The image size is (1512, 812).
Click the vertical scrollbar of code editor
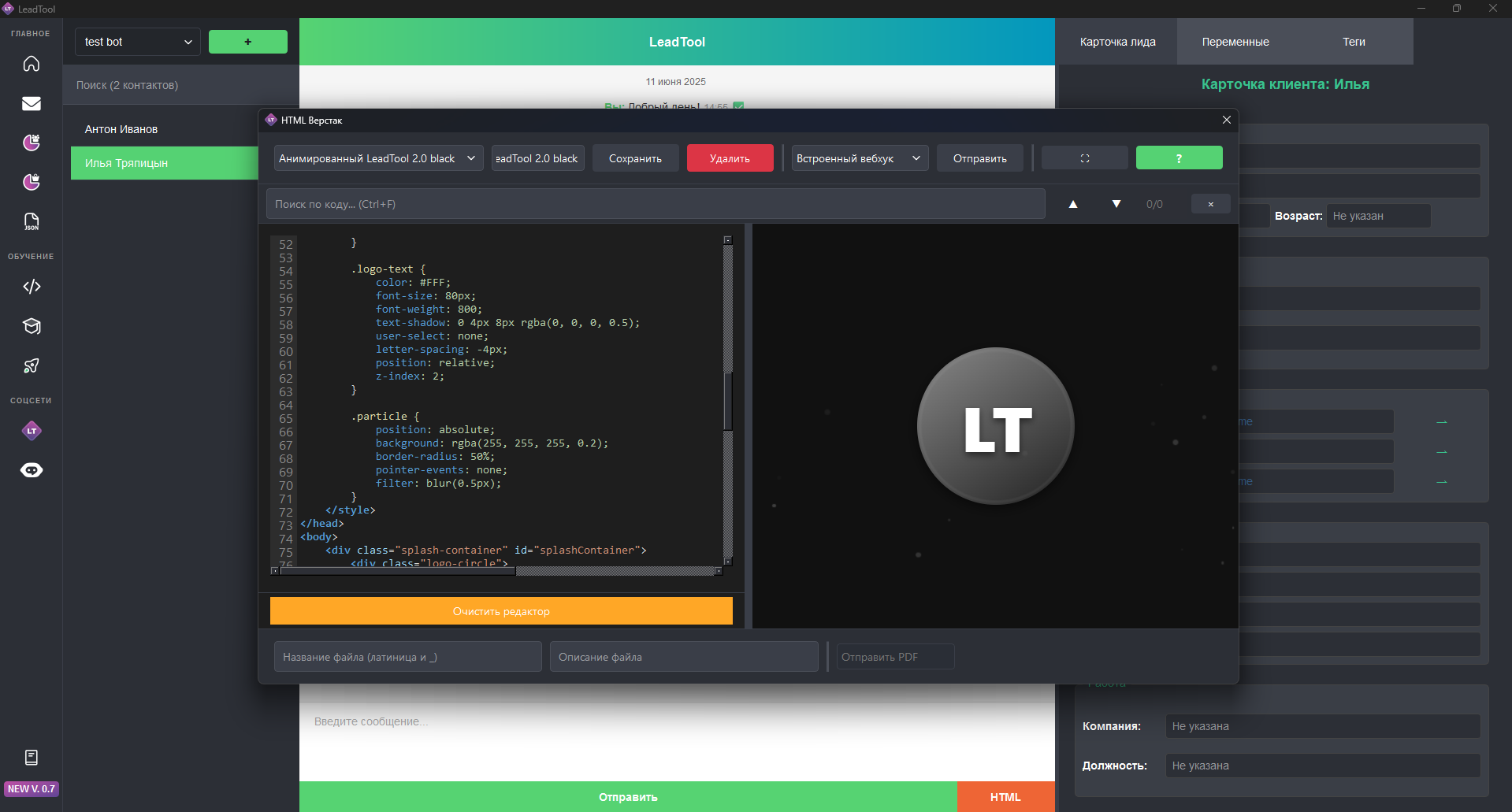pos(728,401)
